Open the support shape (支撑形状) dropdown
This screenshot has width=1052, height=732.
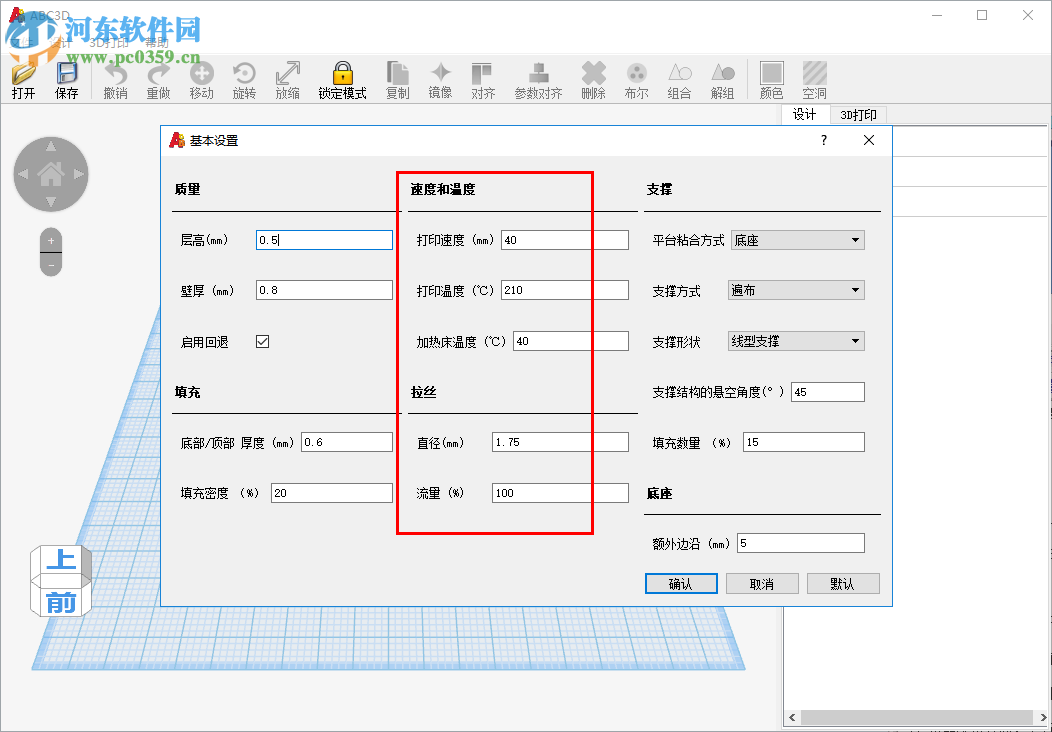point(796,342)
